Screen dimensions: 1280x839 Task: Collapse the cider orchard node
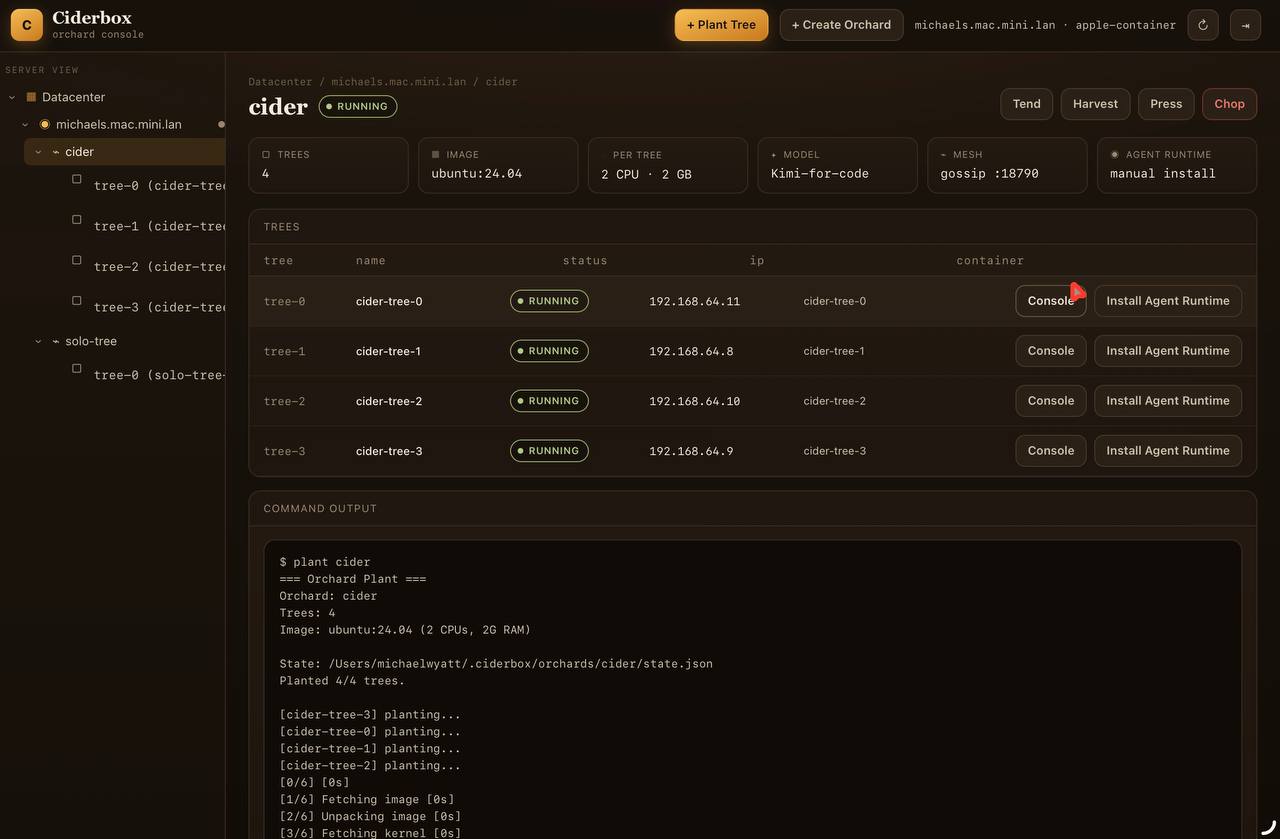tap(38, 152)
